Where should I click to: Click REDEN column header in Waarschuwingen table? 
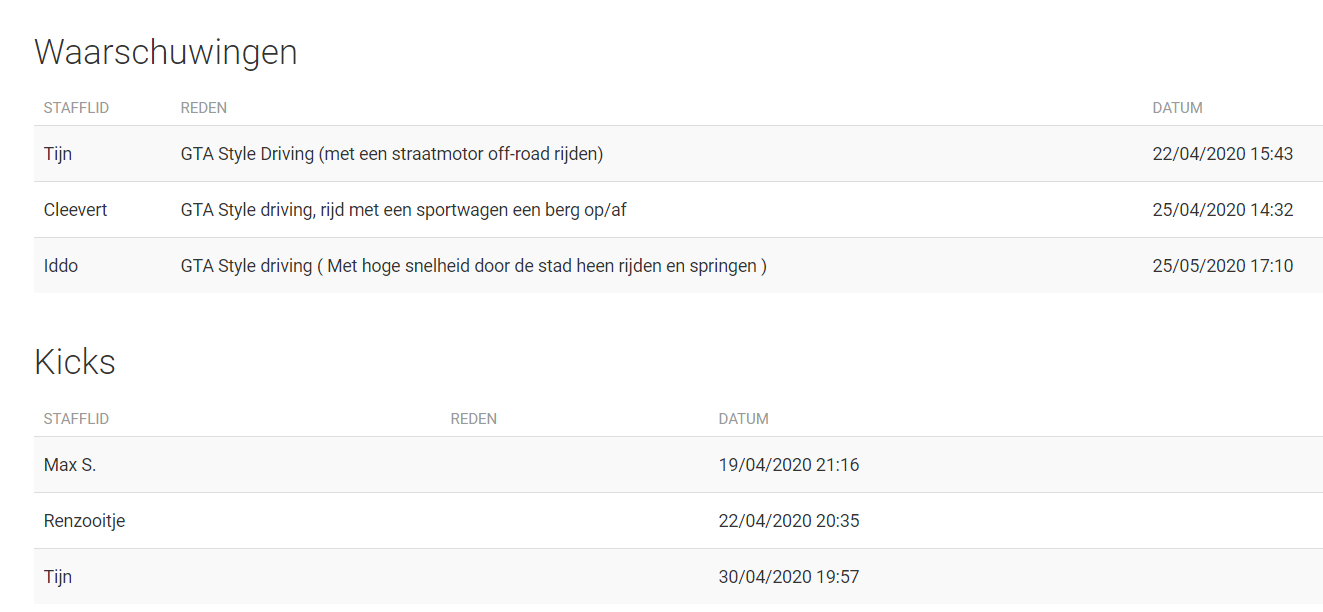click(203, 108)
